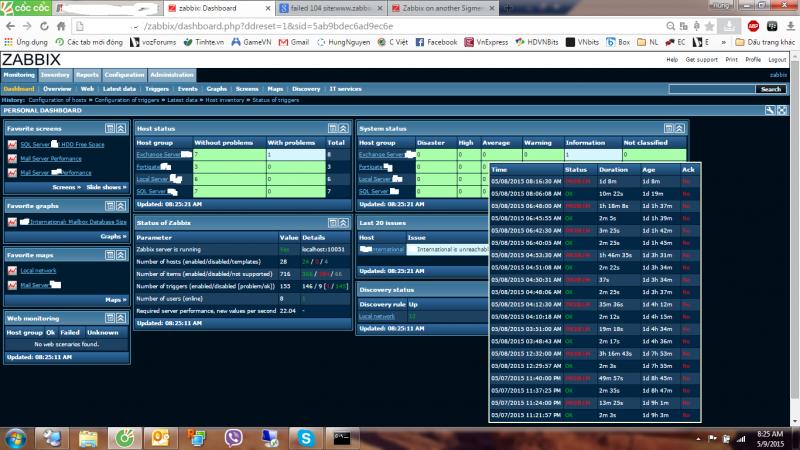Open the Get support link

[x=702, y=60]
